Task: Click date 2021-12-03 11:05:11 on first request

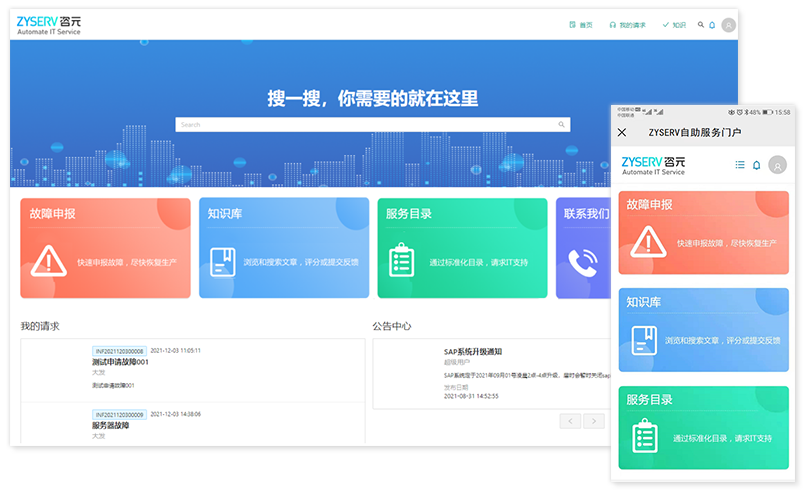Action: click(175, 350)
